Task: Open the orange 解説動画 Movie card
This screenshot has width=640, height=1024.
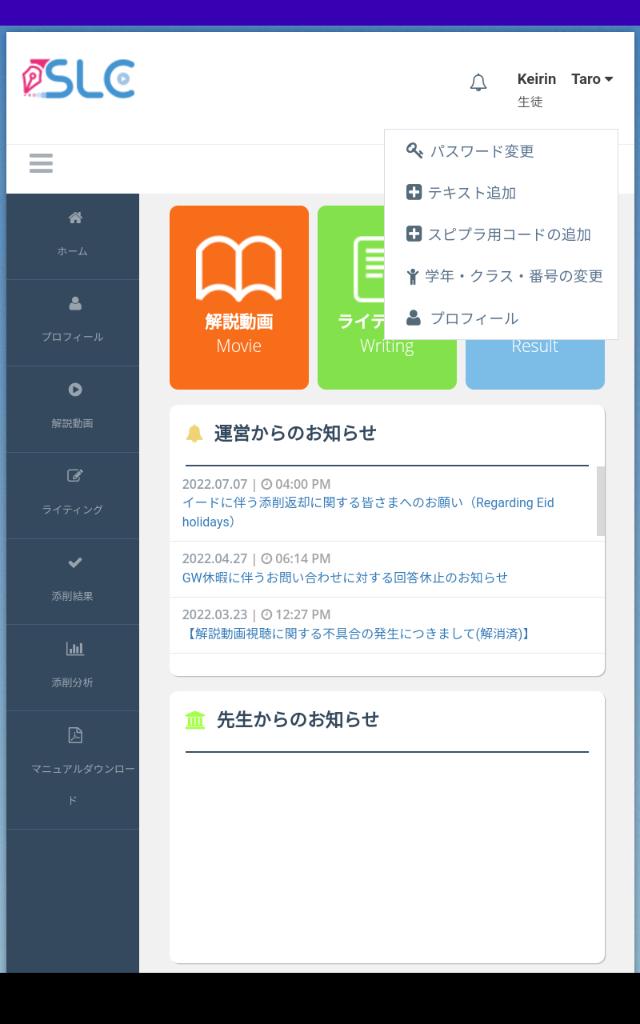Action: (x=239, y=298)
